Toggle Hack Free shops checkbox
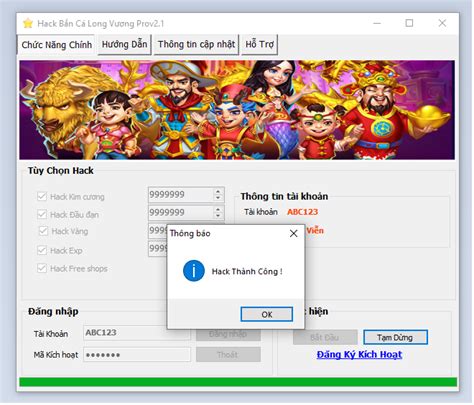The image size is (474, 405). (42, 268)
